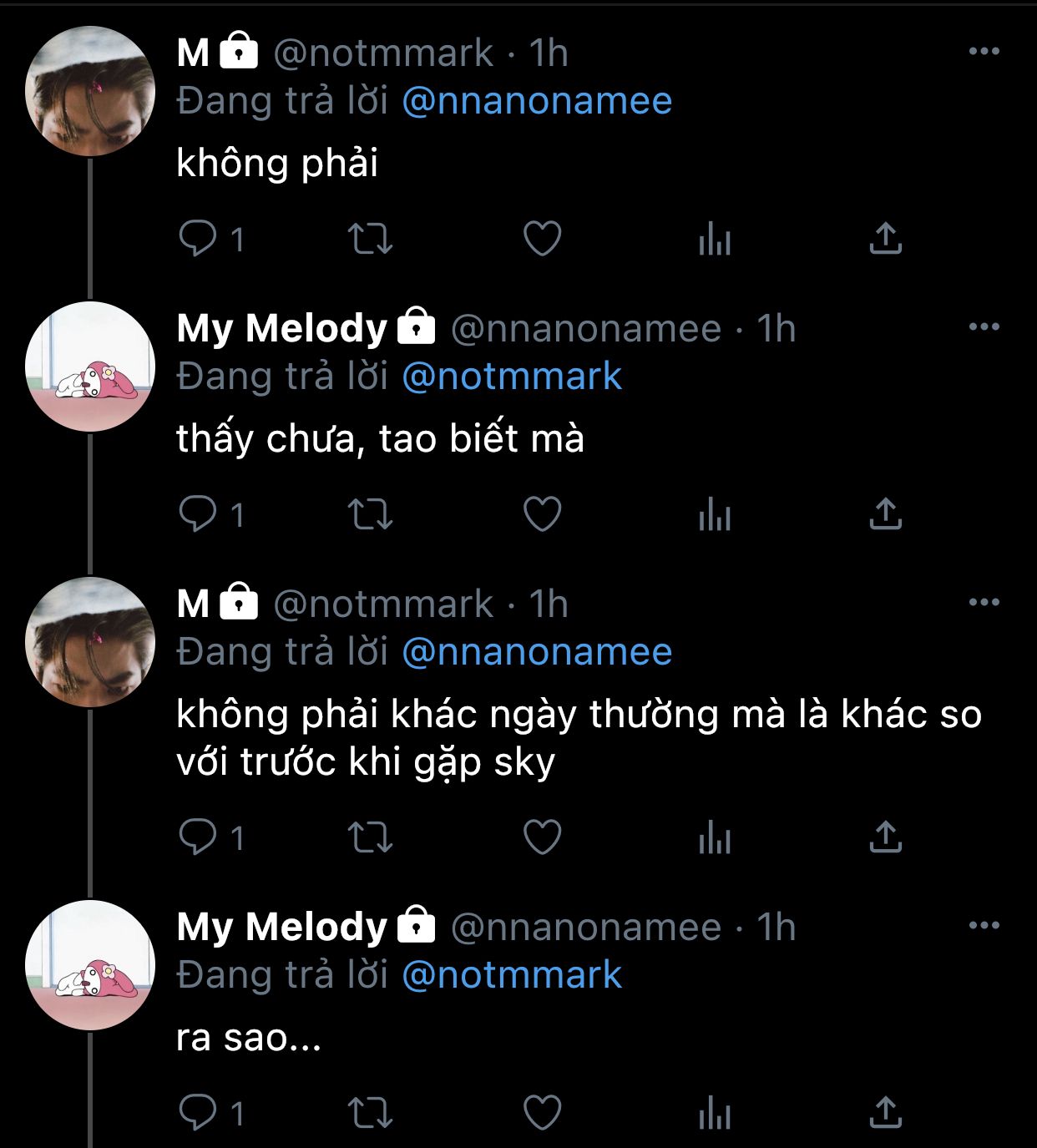1037x1148 pixels.
Task: View analytics of "thấy chưa, tao biết mà" tweet
Action: pos(714,515)
